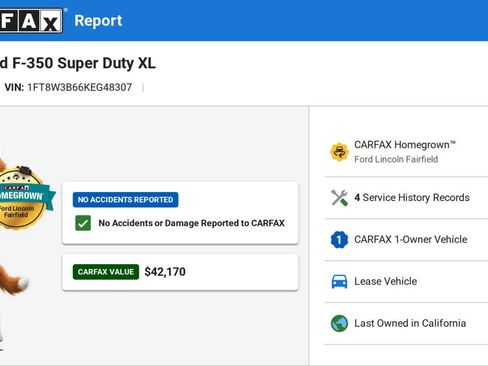Open the CARFAX 1-Owner Vehicle item
This screenshot has height=366, width=488.
click(x=406, y=240)
